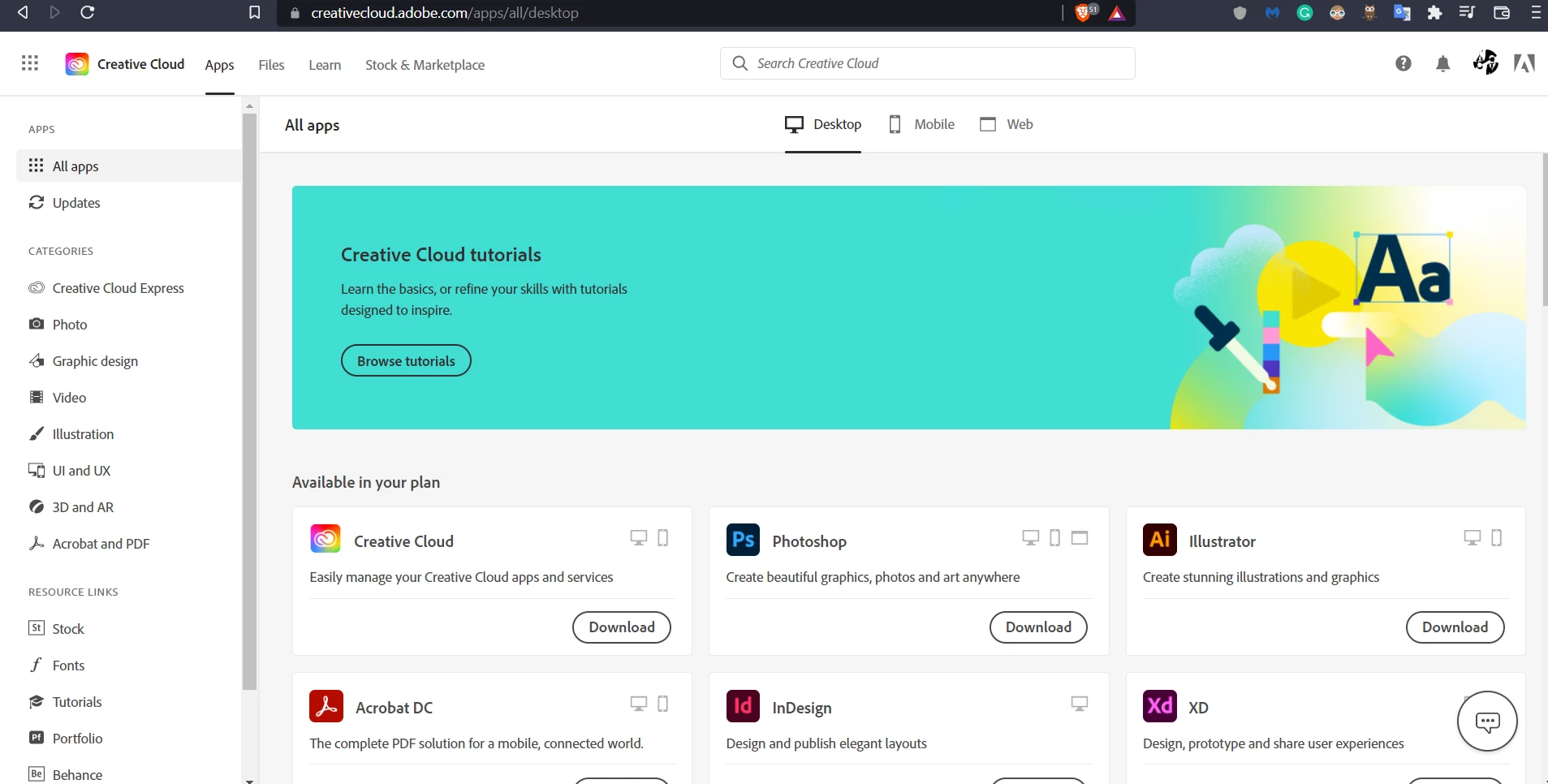Viewport: 1548px width, 784px height.
Task: Select the Mobile platform tab
Action: click(x=921, y=124)
